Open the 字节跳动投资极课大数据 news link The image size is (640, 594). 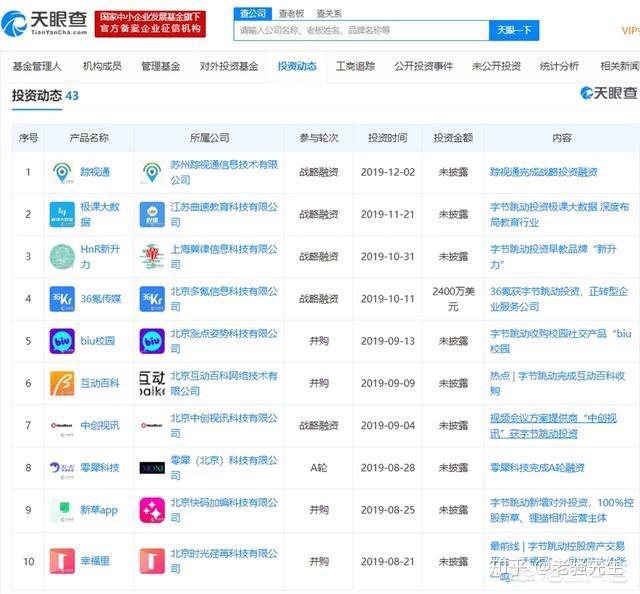click(560, 214)
